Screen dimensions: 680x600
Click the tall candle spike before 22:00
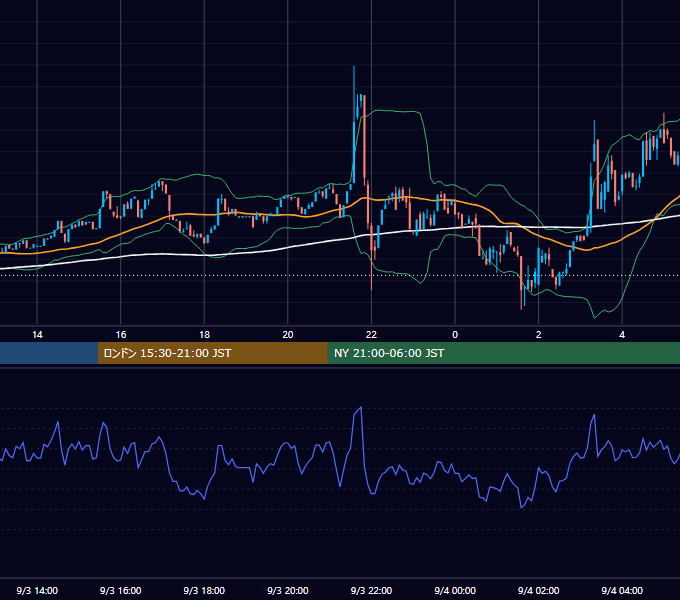click(x=354, y=126)
